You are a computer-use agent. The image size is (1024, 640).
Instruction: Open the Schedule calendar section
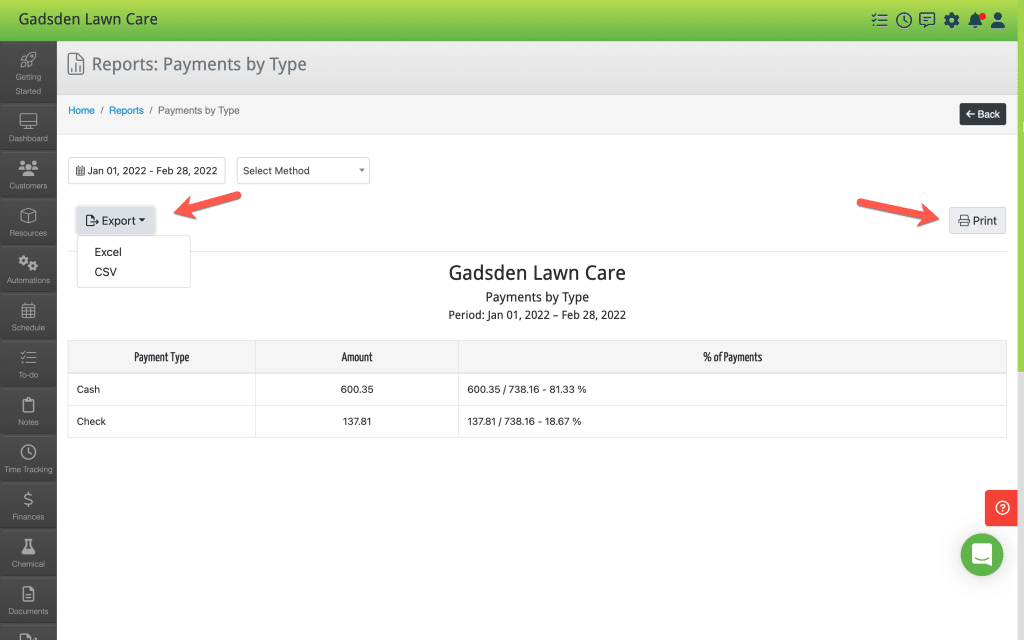coord(28,316)
